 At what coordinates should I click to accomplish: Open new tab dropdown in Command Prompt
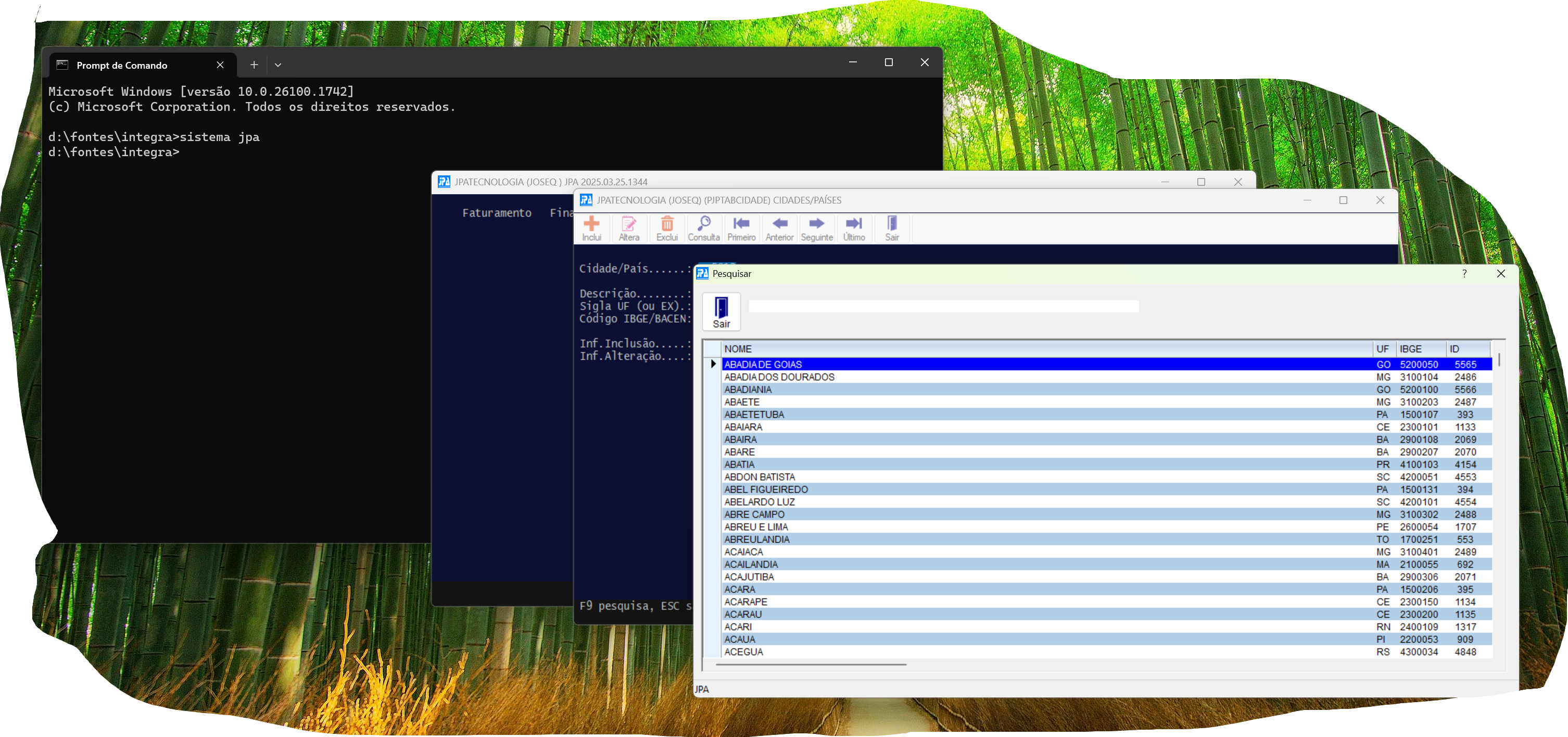tap(277, 65)
